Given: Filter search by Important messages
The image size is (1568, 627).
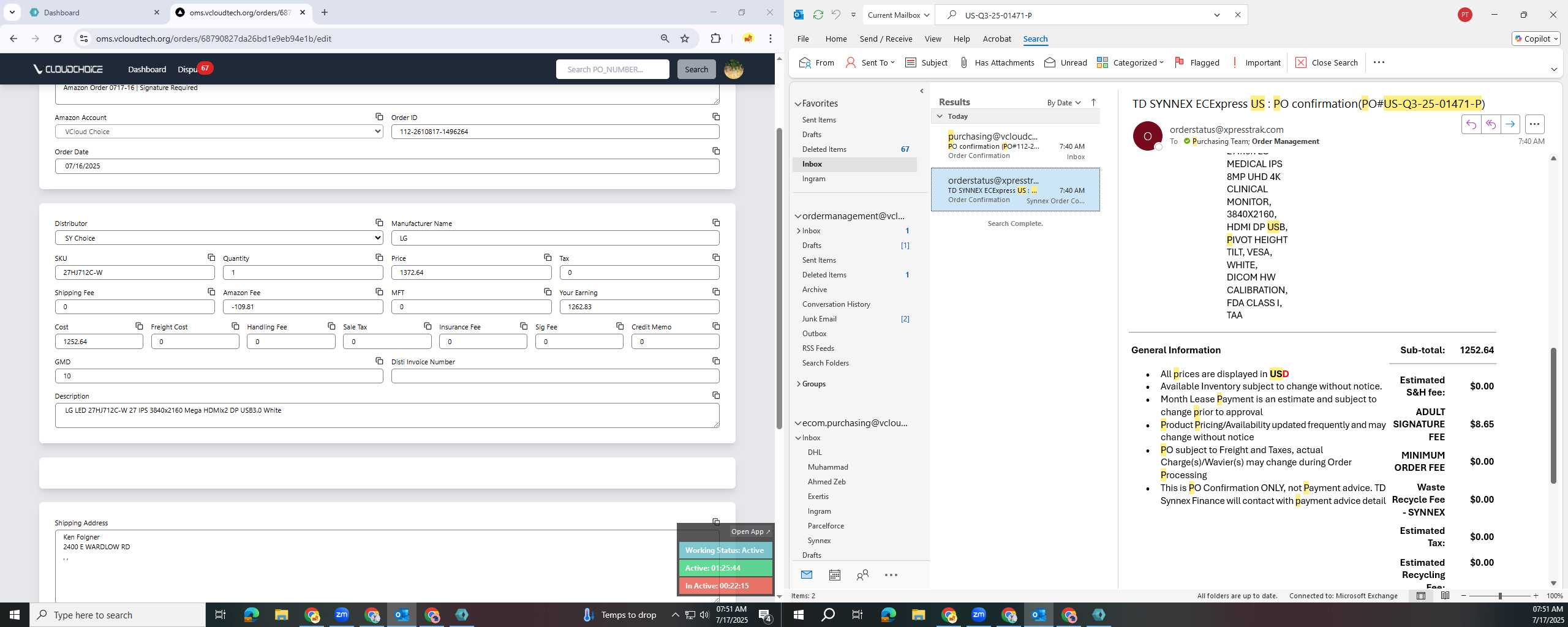Looking at the screenshot, I should pyautogui.click(x=1255, y=62).
